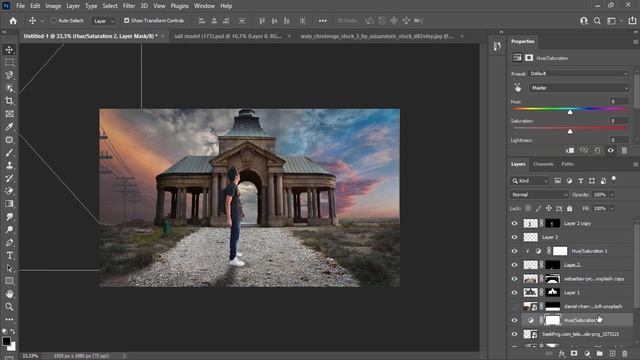The width and height of the screenshot is (640, 360).
Task: Switch to the Paths tab
Action: click(x=567, y=164)
